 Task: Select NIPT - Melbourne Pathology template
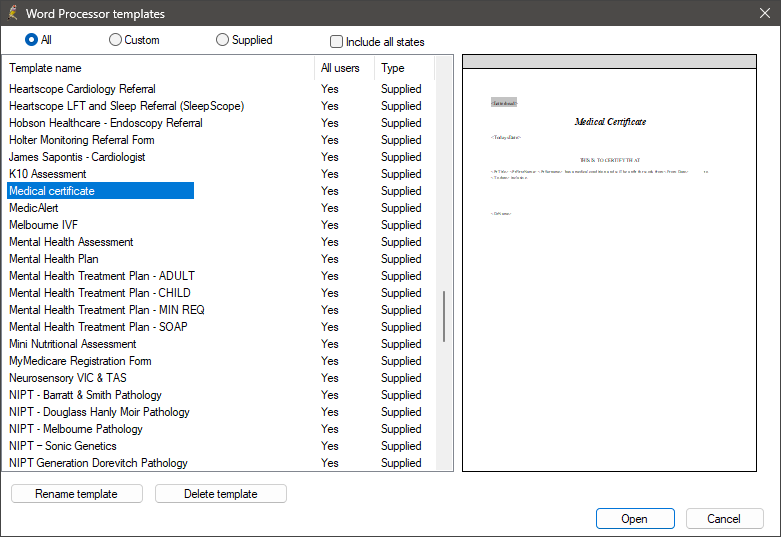(x=76, y=428)
